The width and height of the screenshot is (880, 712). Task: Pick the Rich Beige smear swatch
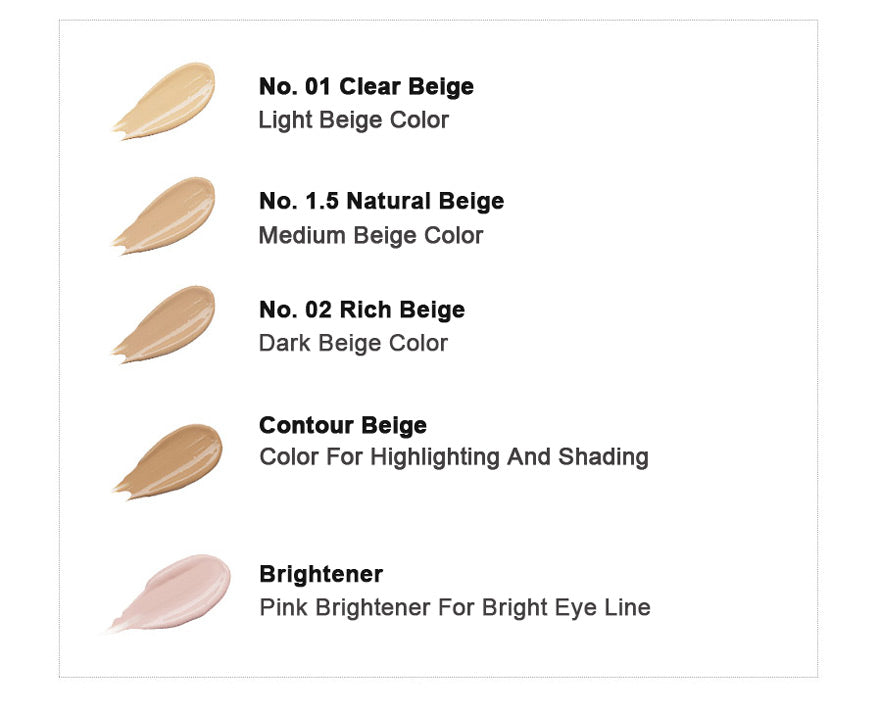click(x=168, y=322)
